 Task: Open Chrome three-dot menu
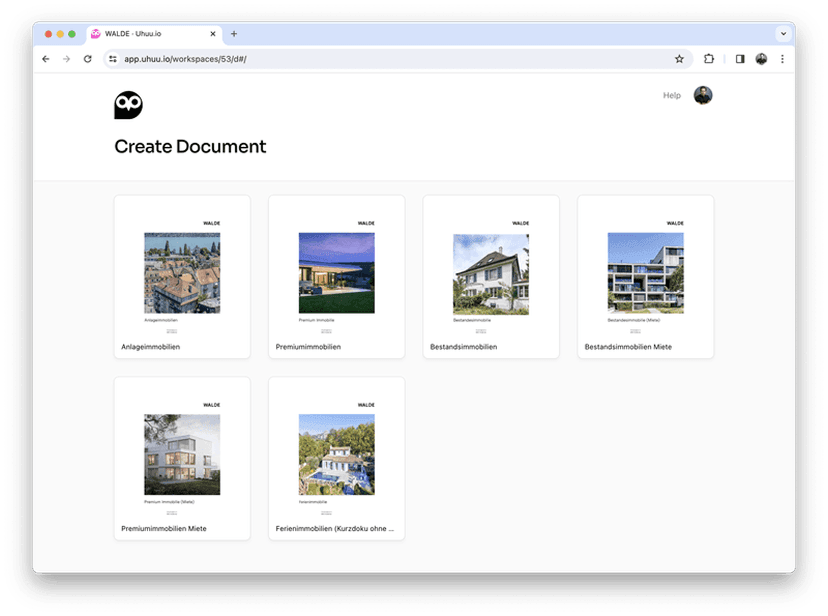click(x=782, y=59)
